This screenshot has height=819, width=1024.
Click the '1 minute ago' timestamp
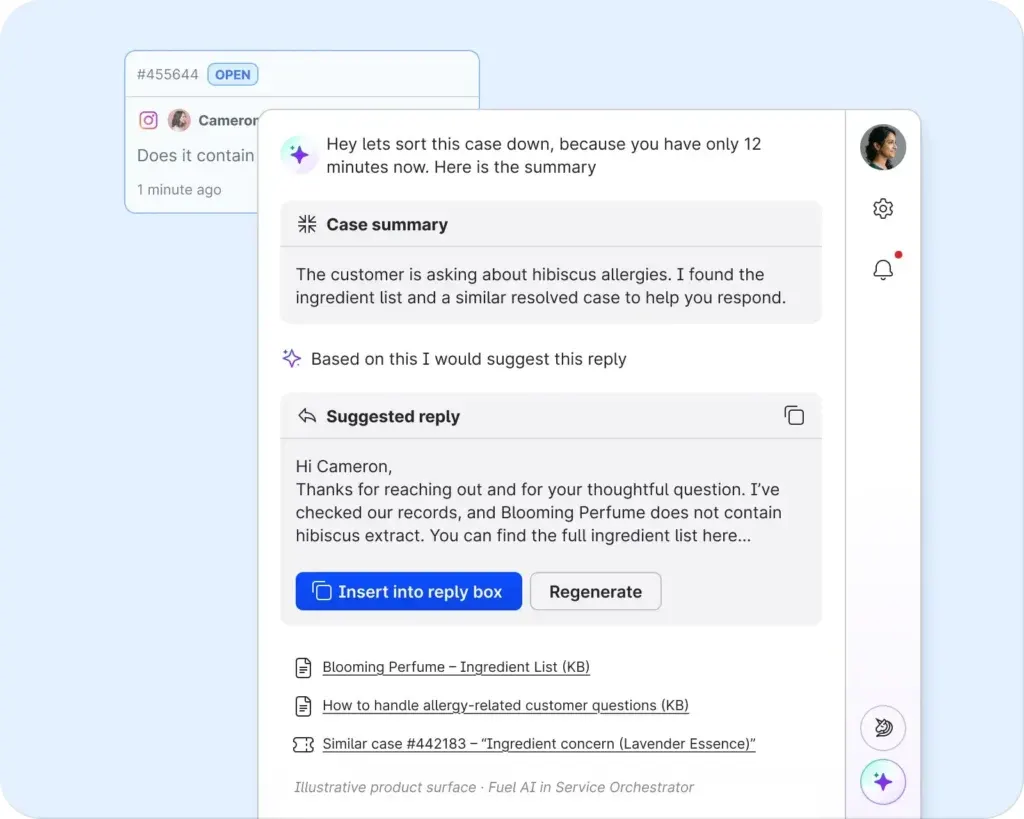(179, 189)
